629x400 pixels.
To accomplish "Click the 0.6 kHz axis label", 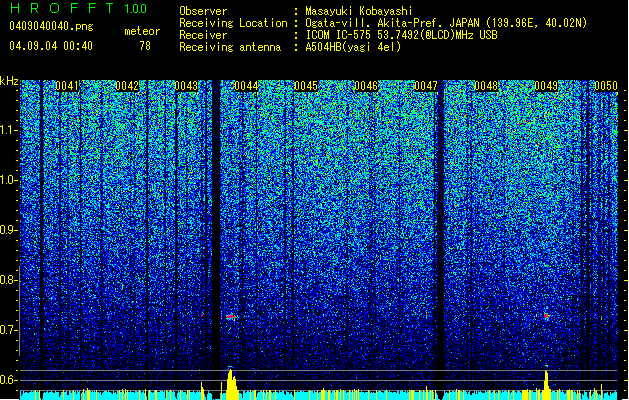I will (8, 380).
